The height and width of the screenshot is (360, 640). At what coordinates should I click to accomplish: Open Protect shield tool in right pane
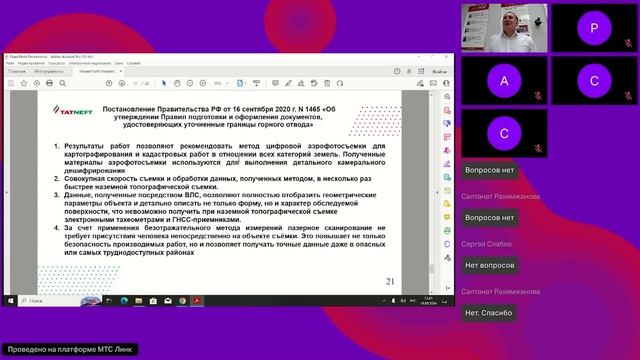tap(447, 244)
